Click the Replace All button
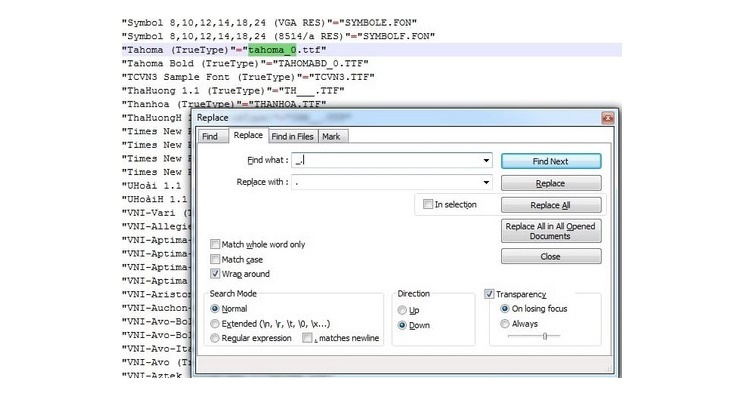The image size is (755, 408). tap(550, 205)
